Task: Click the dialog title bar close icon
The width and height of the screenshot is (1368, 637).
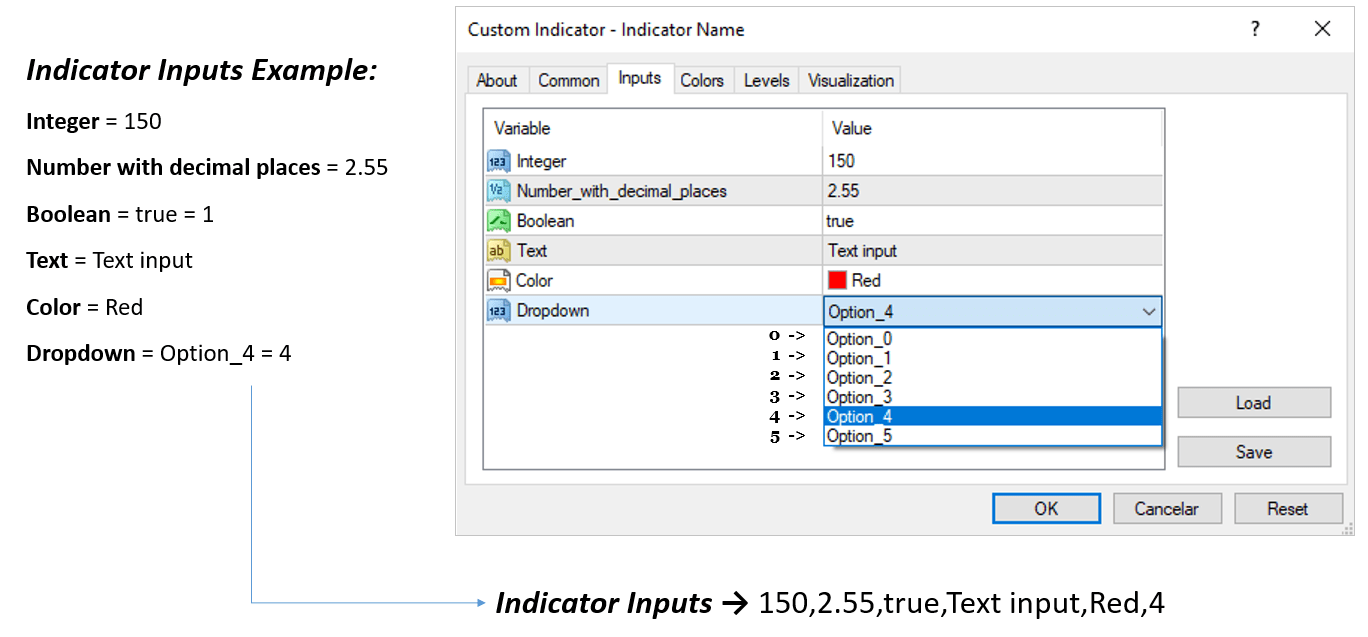Action: pos(1322,29)
